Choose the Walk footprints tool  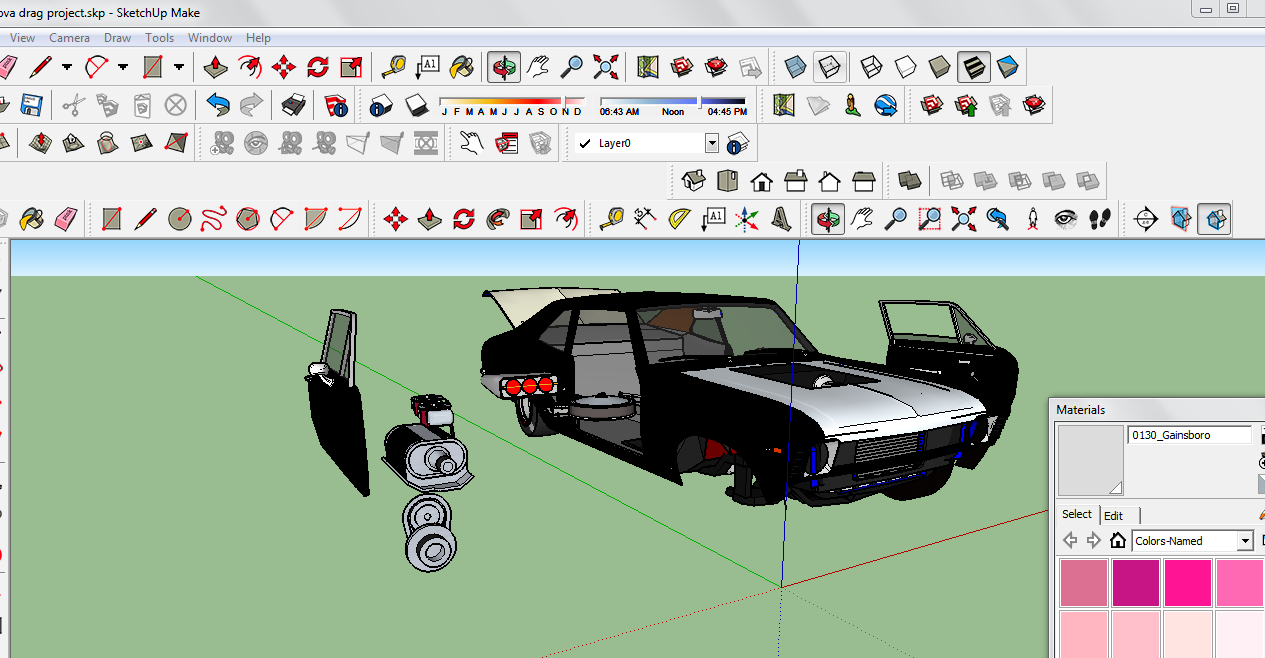(1100, 218)
